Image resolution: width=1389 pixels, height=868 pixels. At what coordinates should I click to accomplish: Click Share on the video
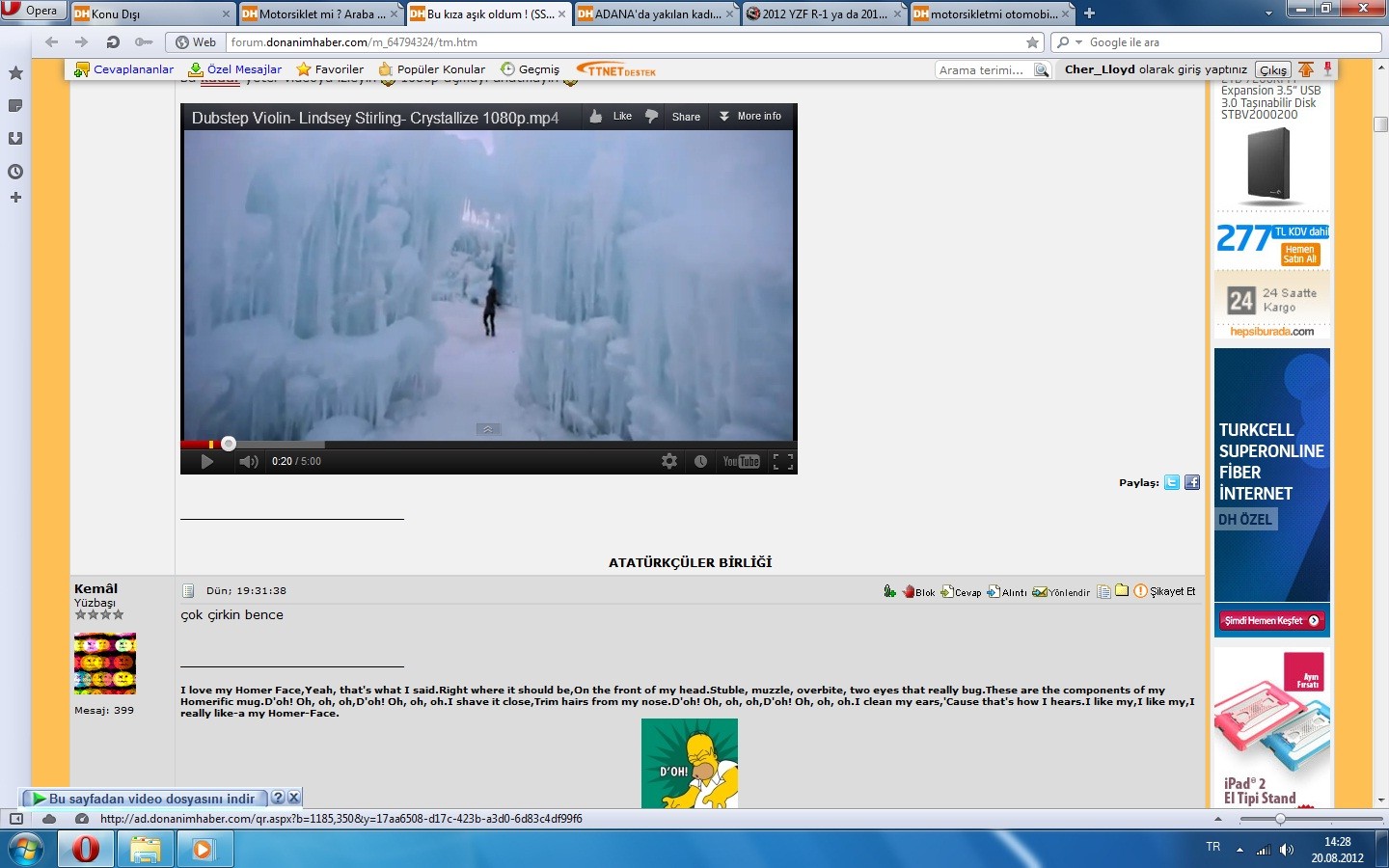(686, 117)
